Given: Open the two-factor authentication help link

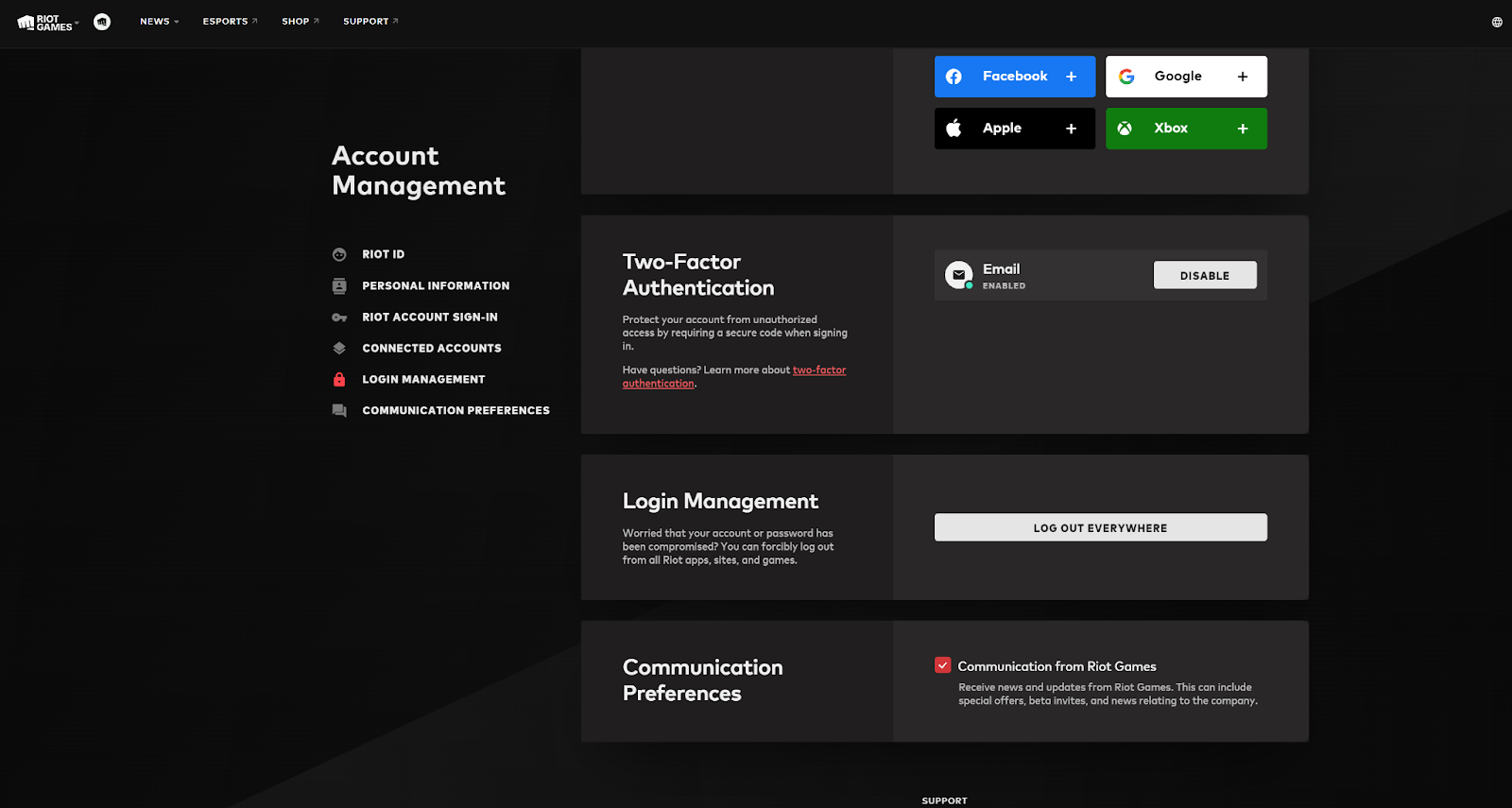Looking at the screenshot, I should point(818,370).
